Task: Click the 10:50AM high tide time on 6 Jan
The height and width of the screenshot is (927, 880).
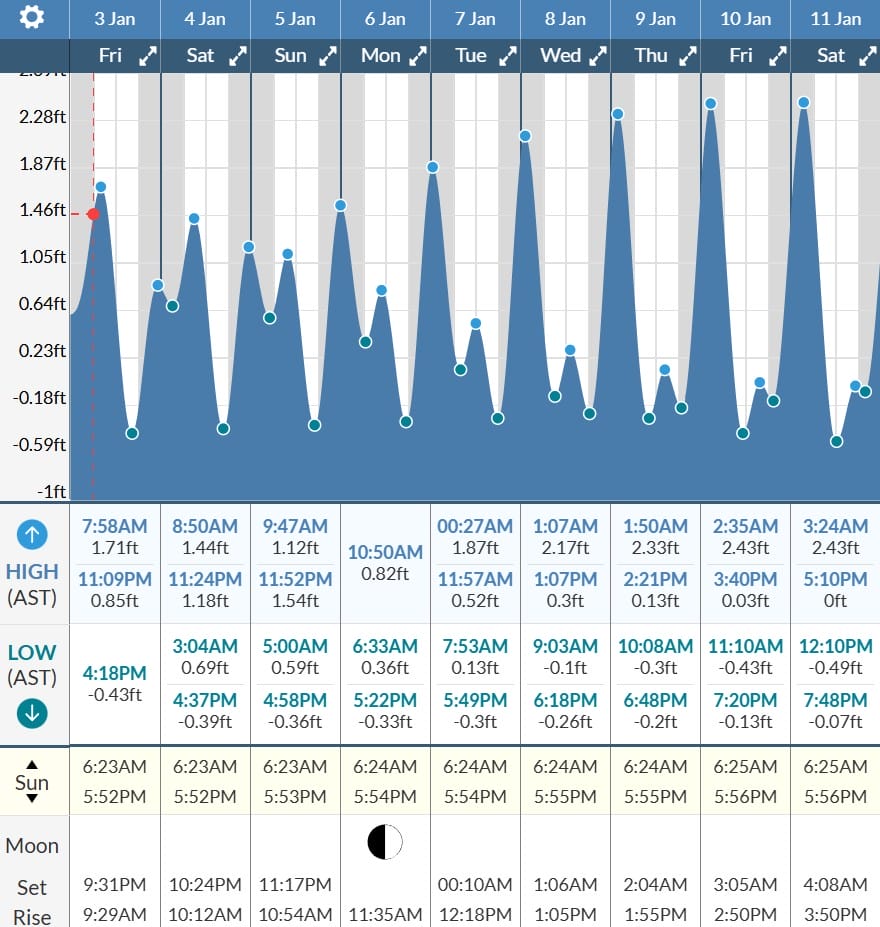Action: pos(385,552)
